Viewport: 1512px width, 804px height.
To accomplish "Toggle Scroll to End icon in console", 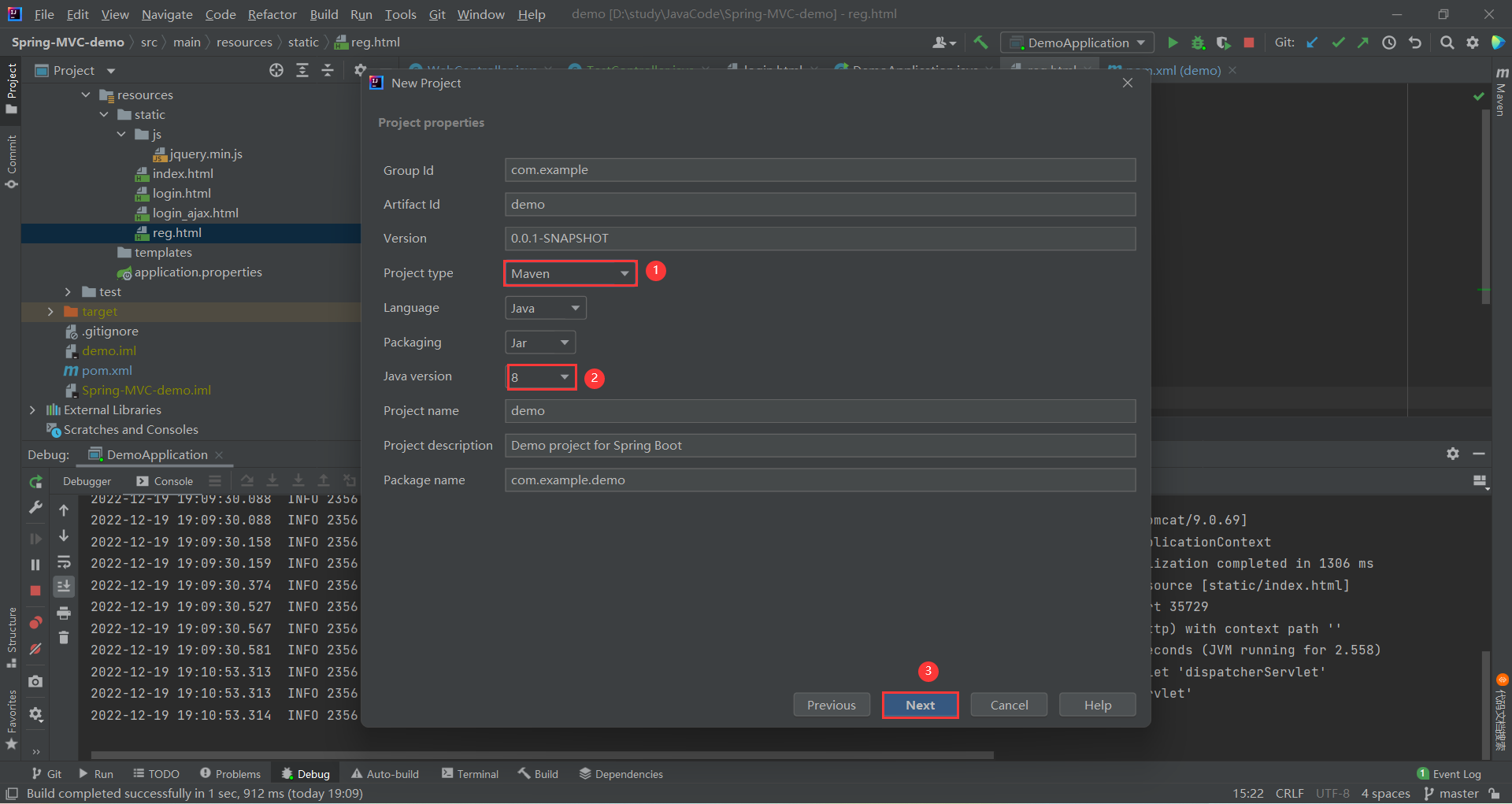I will 64,586.
